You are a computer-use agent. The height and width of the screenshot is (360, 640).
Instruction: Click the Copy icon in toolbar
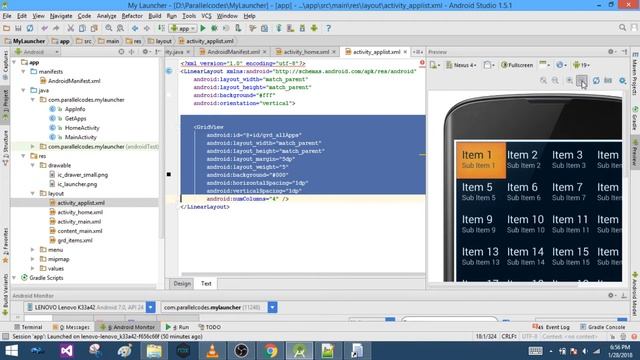click(82, 28)
